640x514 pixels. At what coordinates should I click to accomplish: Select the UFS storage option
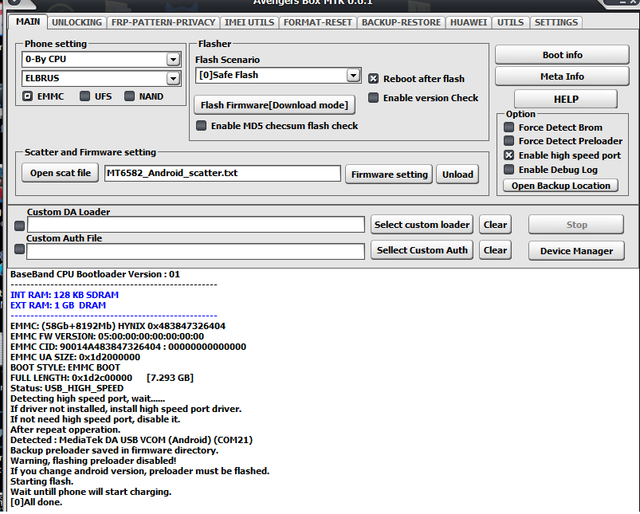coord(84,96)
